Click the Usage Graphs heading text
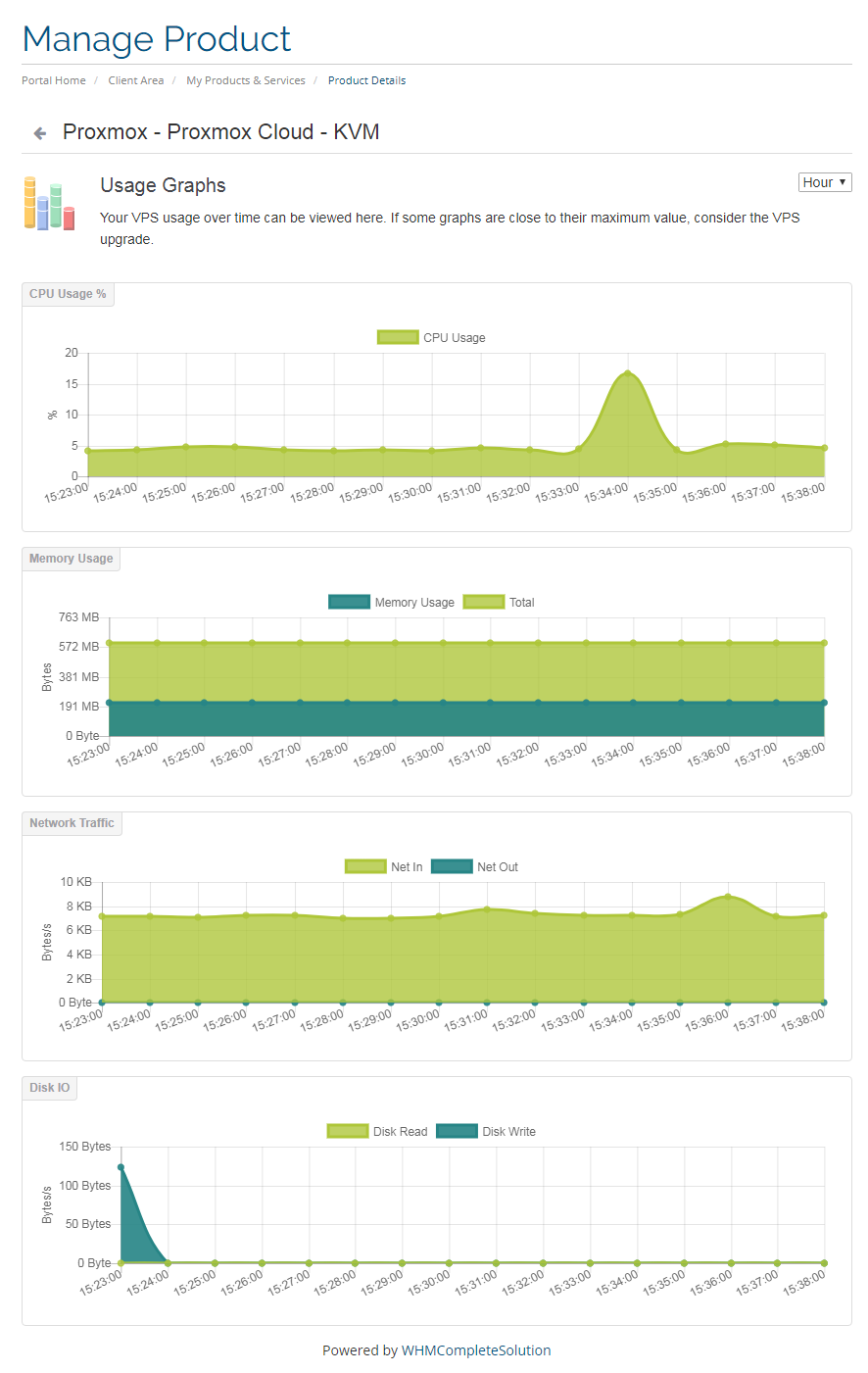The image size is (868, 1373). point(163,185)
